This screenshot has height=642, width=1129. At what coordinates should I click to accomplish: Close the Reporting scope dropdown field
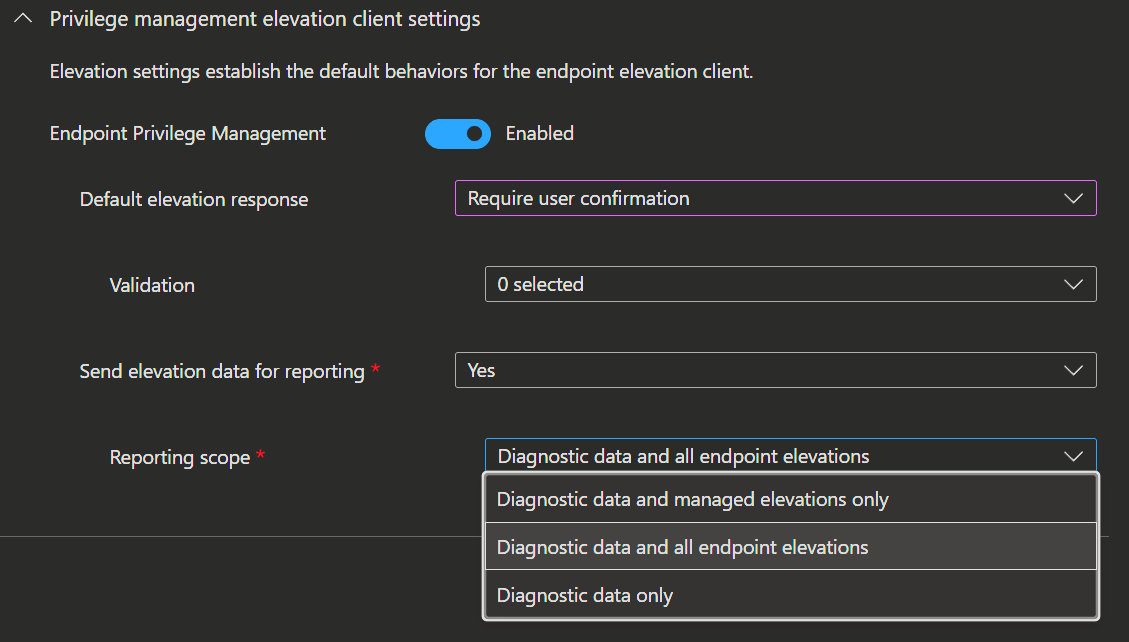[x=791, y=456]
